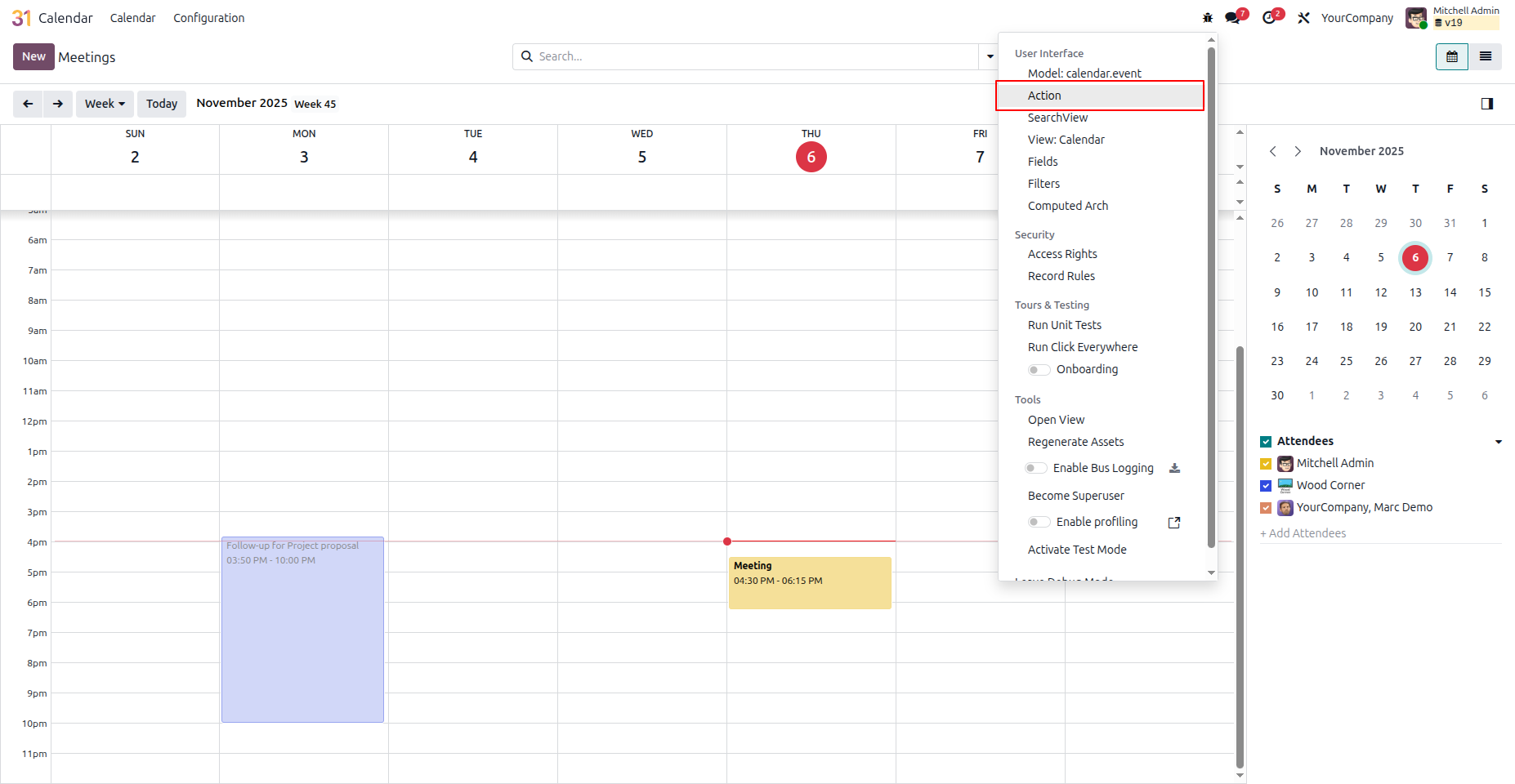
Task: Open YourCompany company switcher
Action: click(x=1356, y=18)
